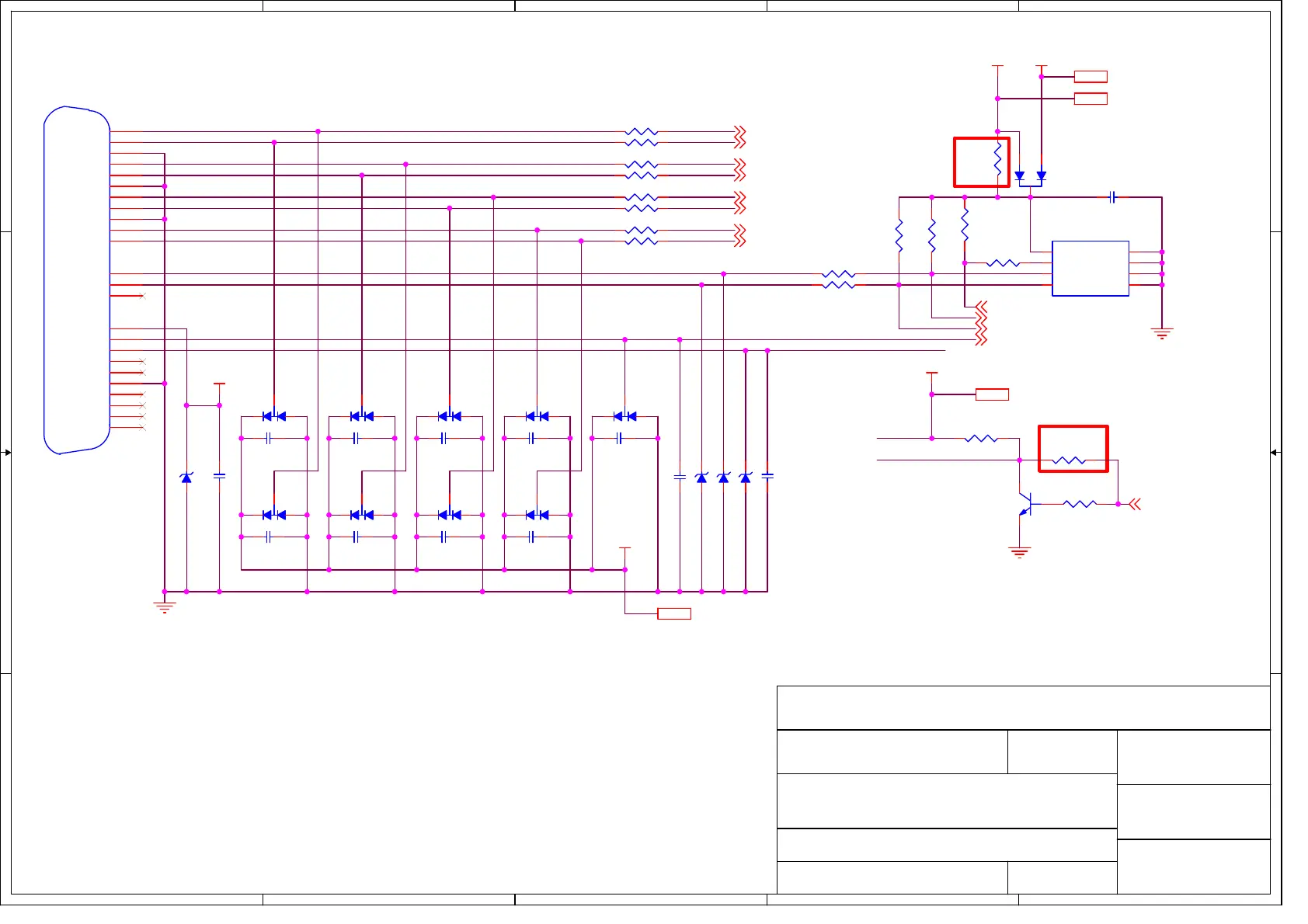This screenshot has height=924, width=1308.
Task: Click the capacitor right of the dual diode
Action: pos(1112,198)
